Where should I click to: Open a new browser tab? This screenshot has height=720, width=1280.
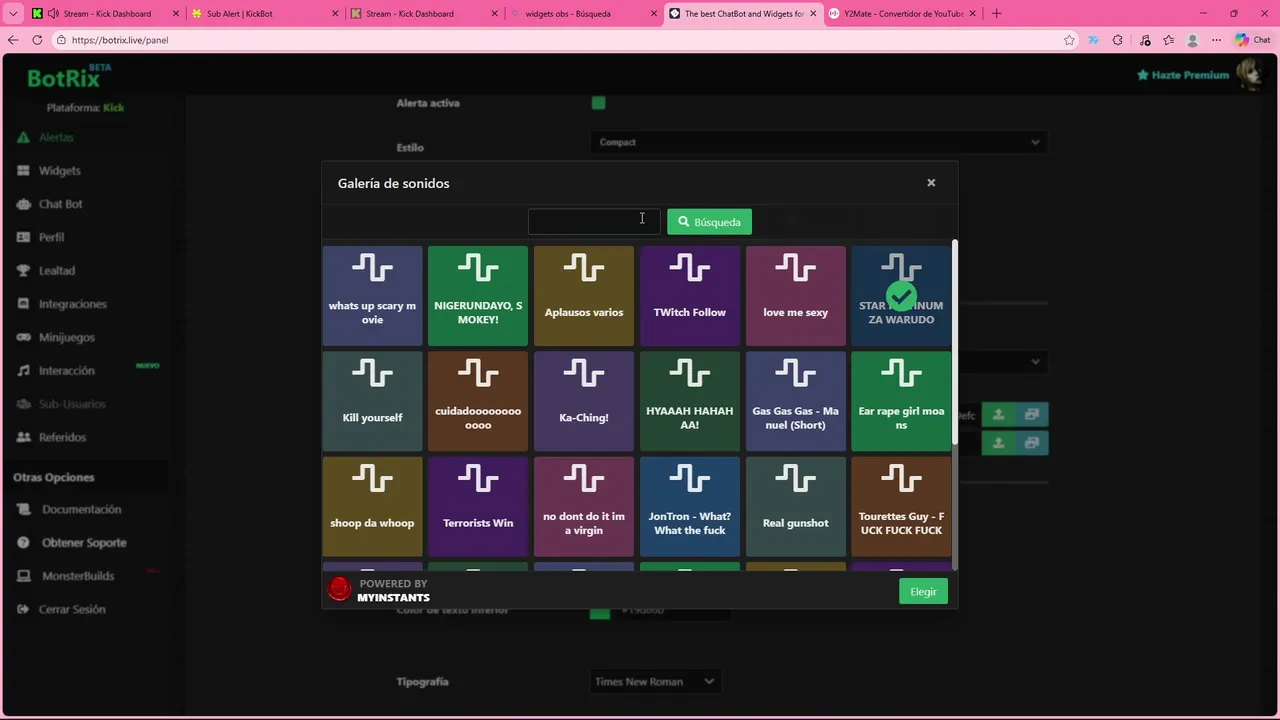996,14
